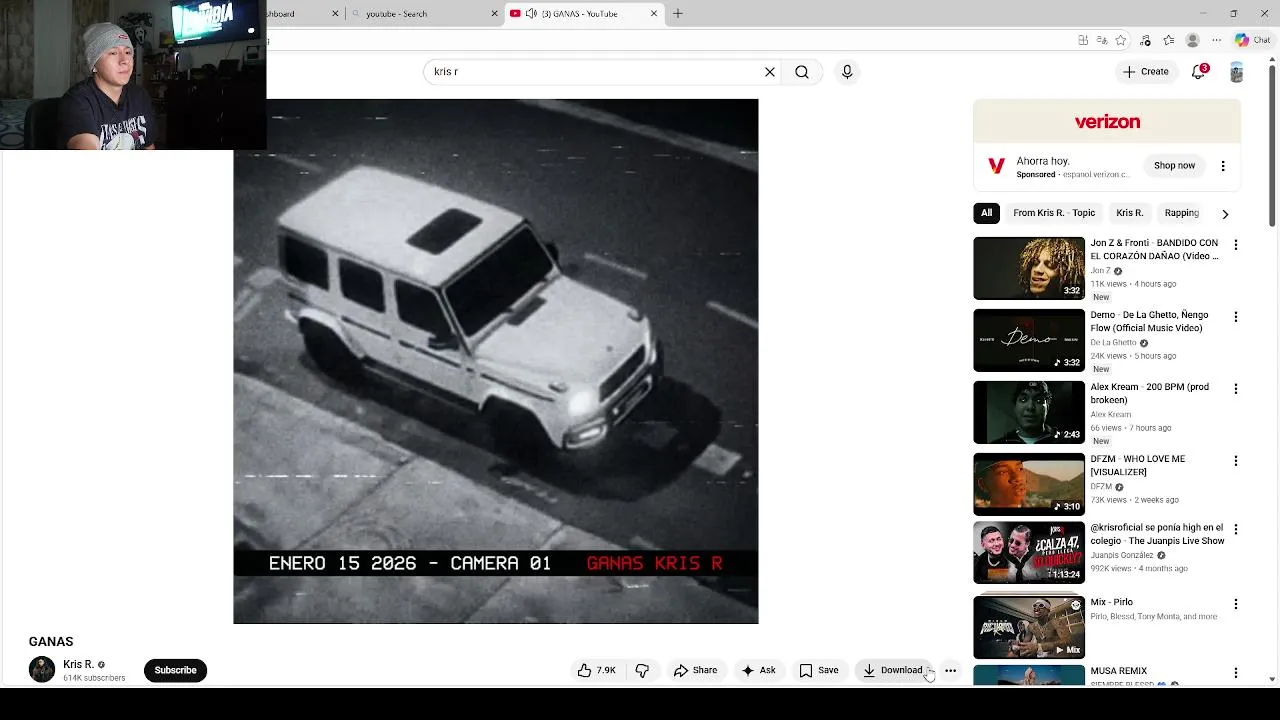Mute the GANAS tab via speaker icon
This screenshot has height=720, width=1280.
coord(530,13)
